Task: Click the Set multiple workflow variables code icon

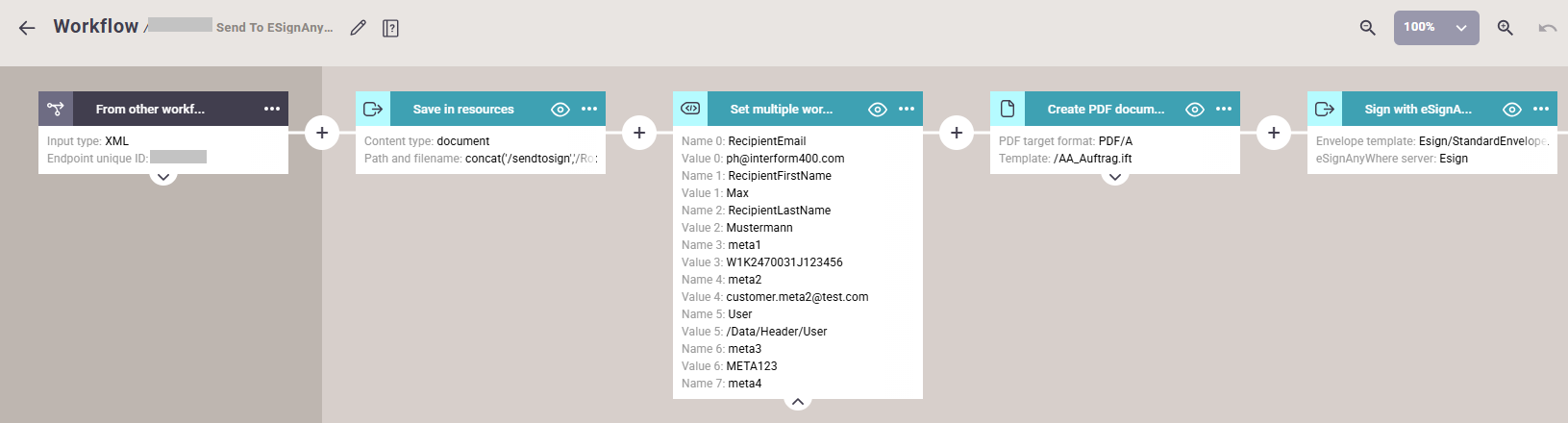Action: point(690,109)
